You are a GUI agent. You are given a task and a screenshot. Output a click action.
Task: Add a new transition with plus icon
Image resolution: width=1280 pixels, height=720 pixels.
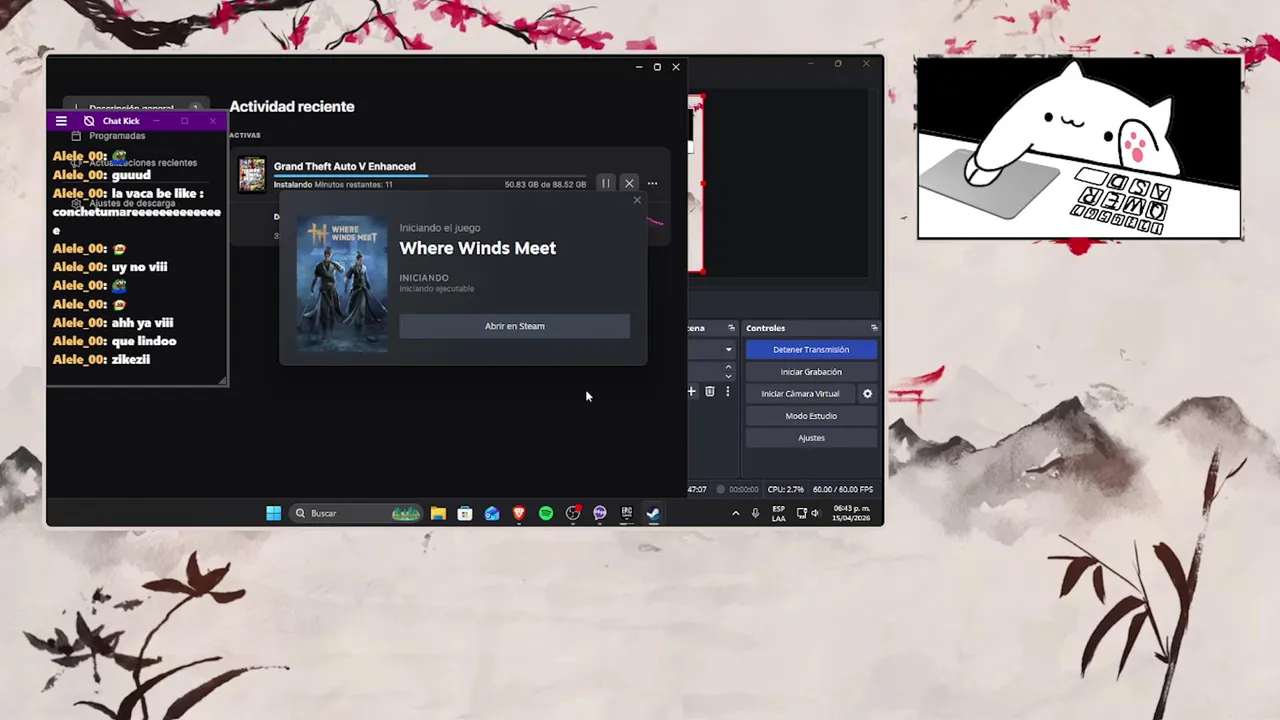(691, 392)
